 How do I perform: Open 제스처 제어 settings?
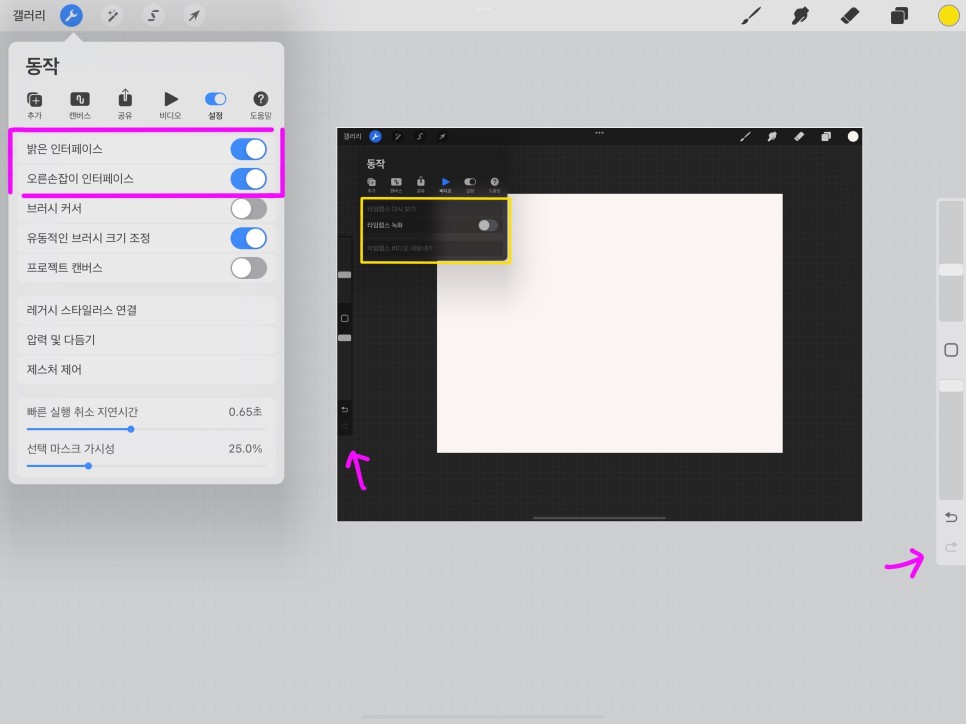click(146, 369)
